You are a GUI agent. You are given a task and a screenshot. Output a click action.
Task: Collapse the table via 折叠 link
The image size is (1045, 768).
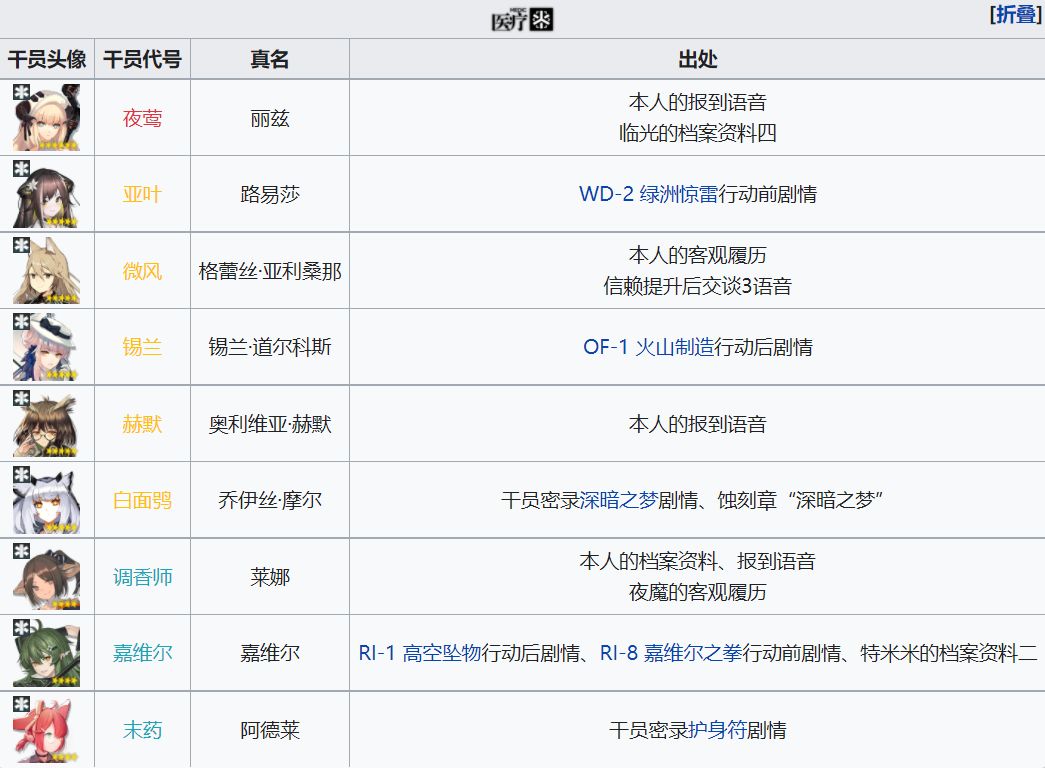tap(1016, 14)
